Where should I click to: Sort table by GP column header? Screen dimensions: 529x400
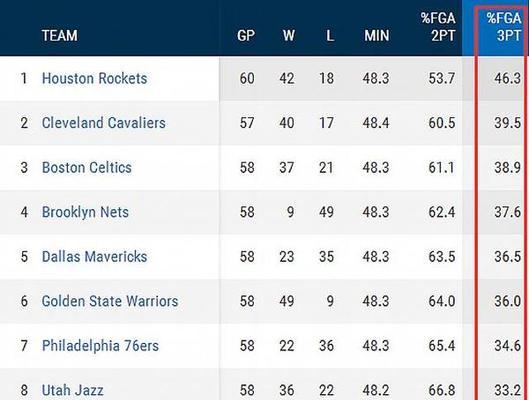point(246,35)
